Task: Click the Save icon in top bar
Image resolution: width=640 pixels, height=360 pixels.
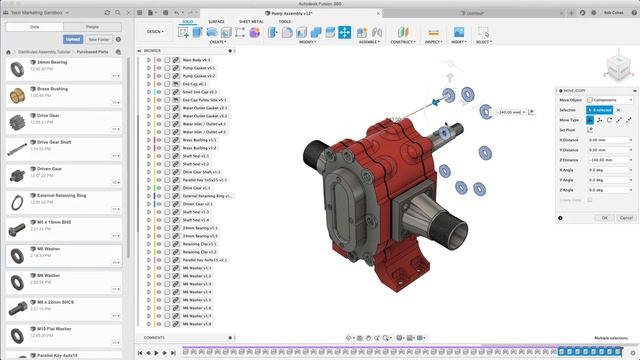Action: [165, 13]
